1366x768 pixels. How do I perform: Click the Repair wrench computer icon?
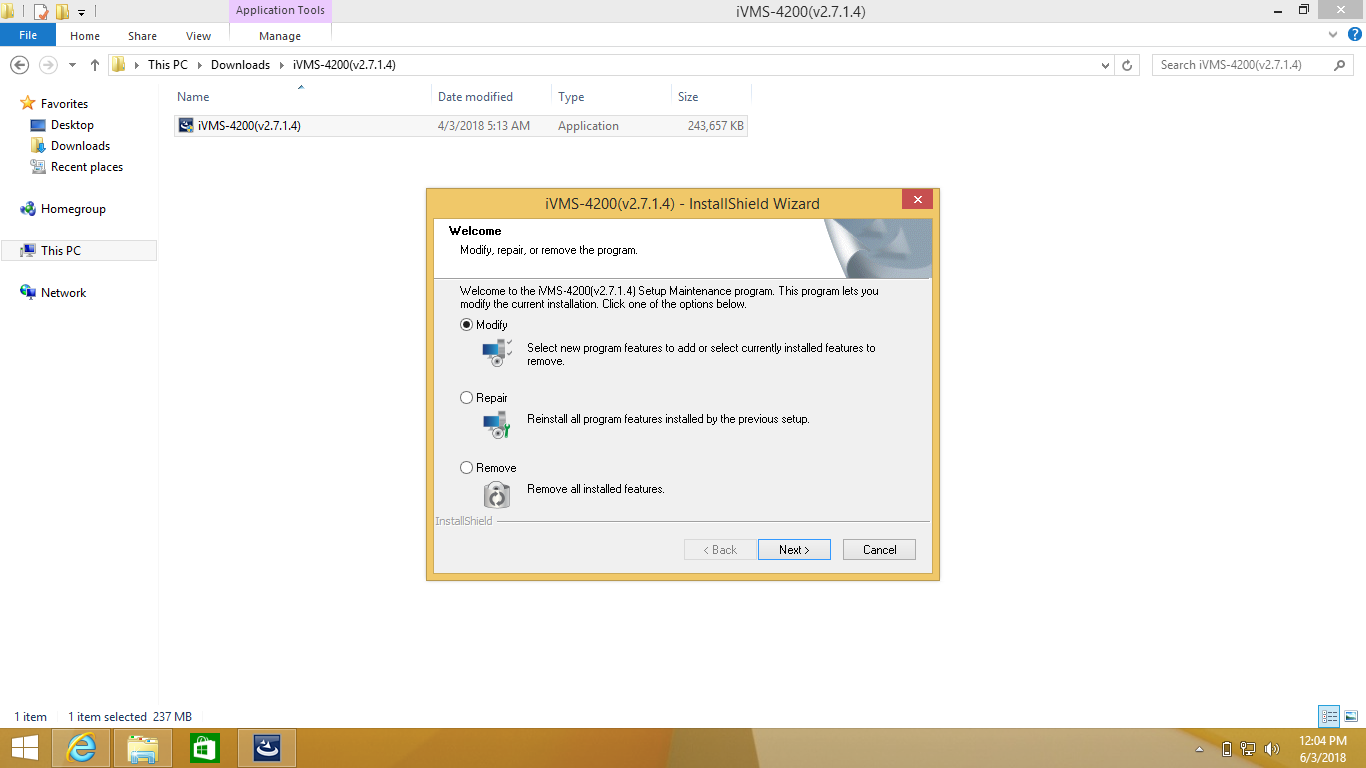point(497,425)
